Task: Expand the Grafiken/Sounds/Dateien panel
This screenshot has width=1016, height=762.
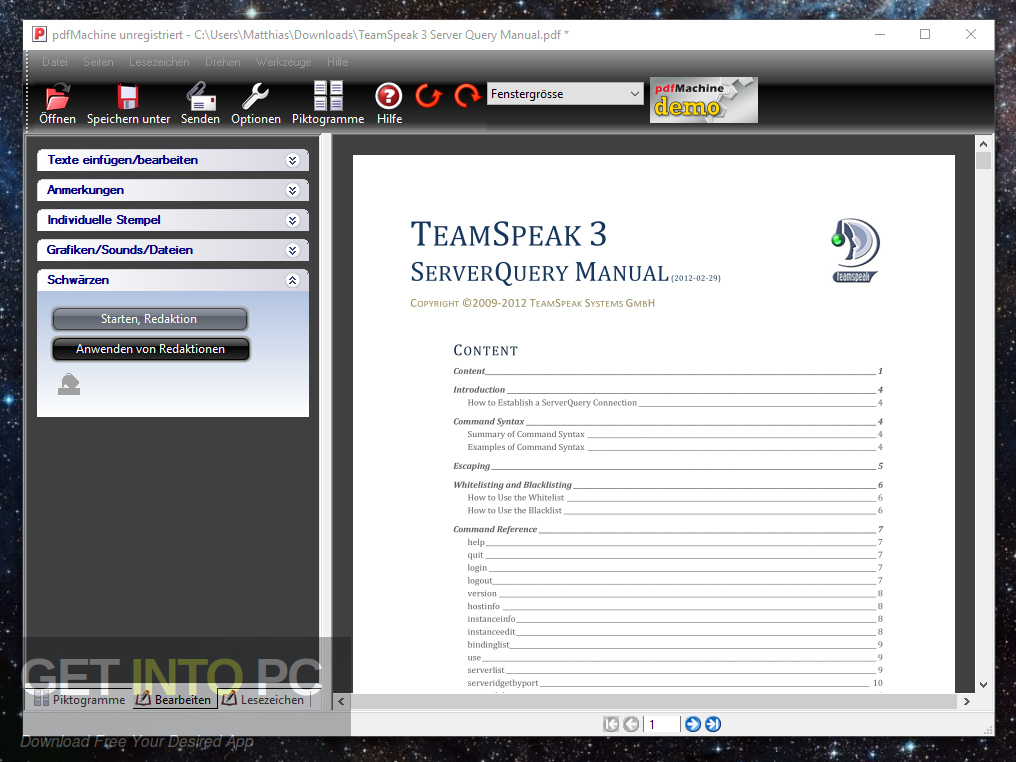Action: 292,250
